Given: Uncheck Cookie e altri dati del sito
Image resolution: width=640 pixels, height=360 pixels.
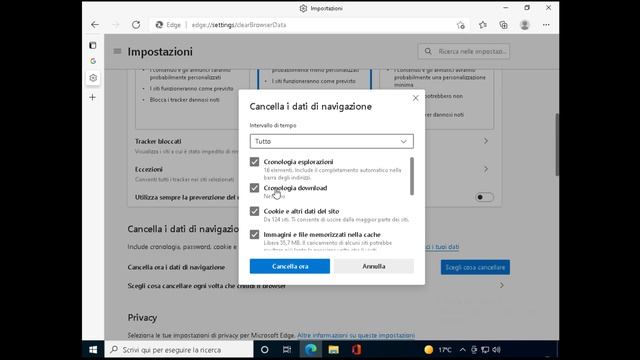Looking at the screenshot, I should pyautogui.click(x=254, y=211).
